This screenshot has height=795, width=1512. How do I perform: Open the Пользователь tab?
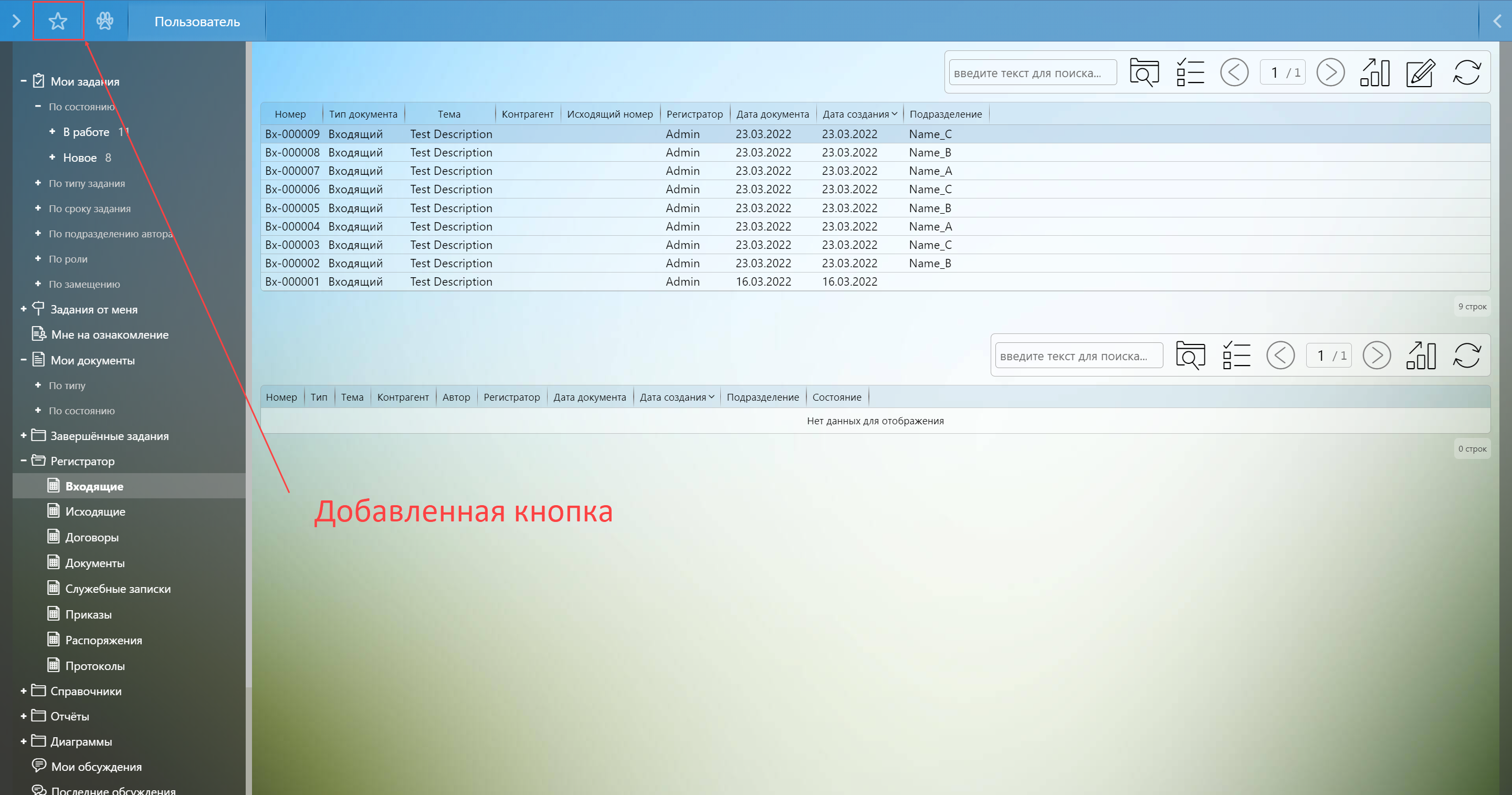pyautogui.click(x=197, y=22)
